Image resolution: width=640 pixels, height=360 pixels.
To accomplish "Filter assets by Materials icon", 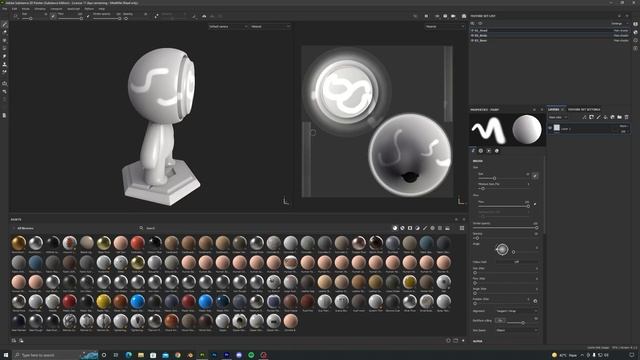I will [x=395, y=228].
